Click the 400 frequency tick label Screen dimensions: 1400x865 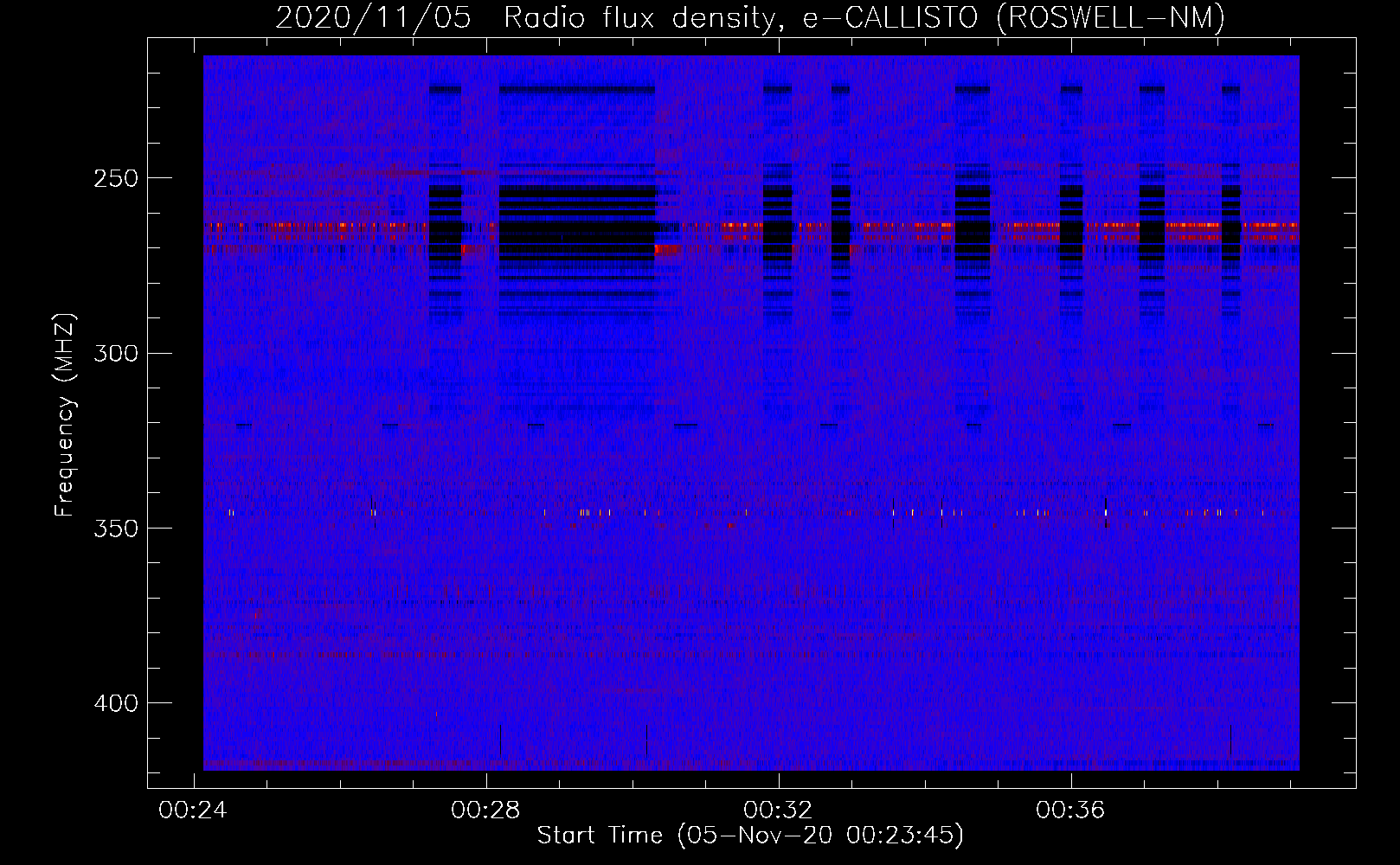[116, 703]
